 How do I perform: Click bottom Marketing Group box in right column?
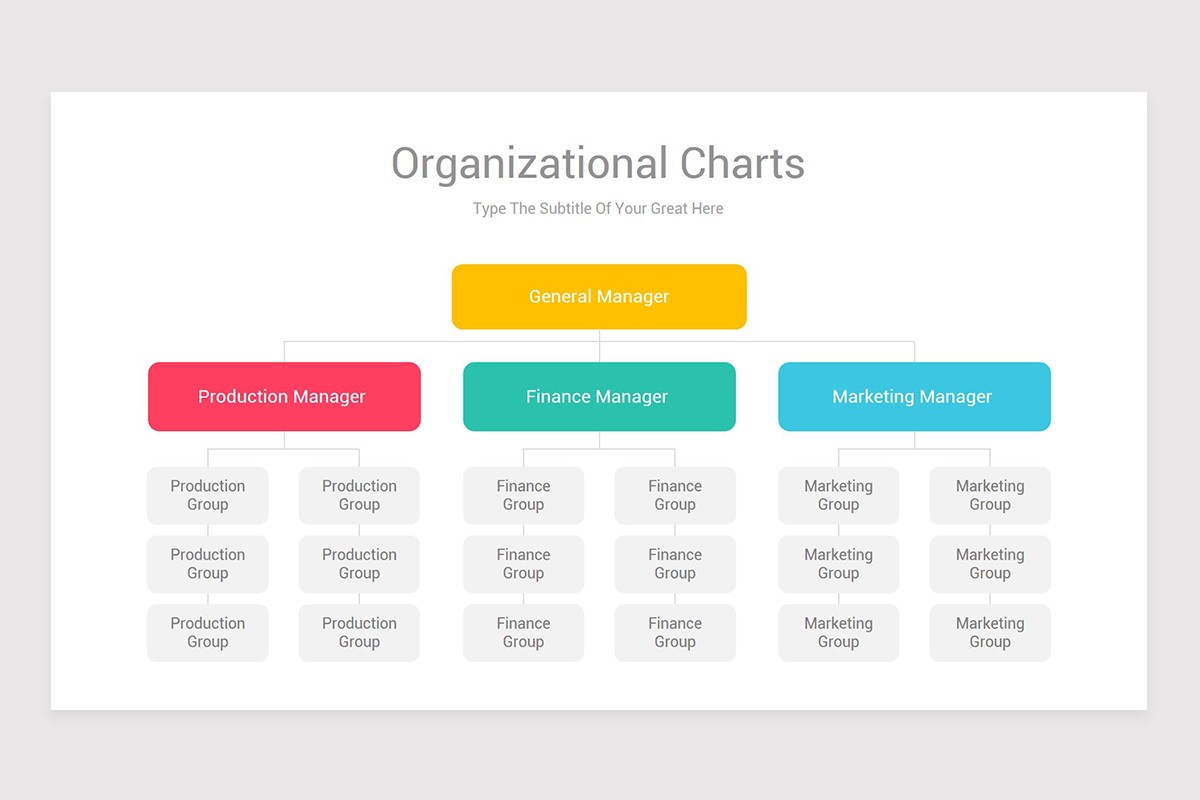[990, 632]
